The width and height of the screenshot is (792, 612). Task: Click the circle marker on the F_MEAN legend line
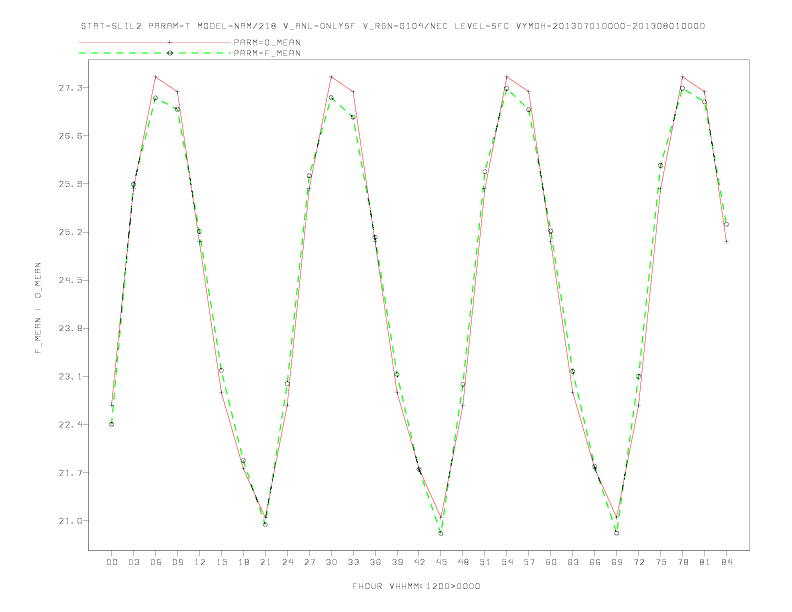(170, 53)
